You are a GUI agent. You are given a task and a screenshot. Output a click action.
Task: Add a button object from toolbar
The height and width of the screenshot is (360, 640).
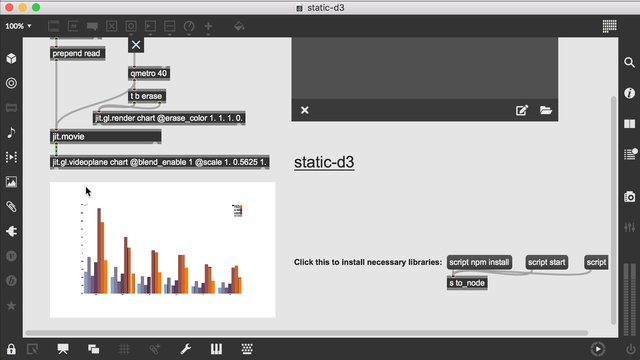pyautogui.click(x=131, y=27)
